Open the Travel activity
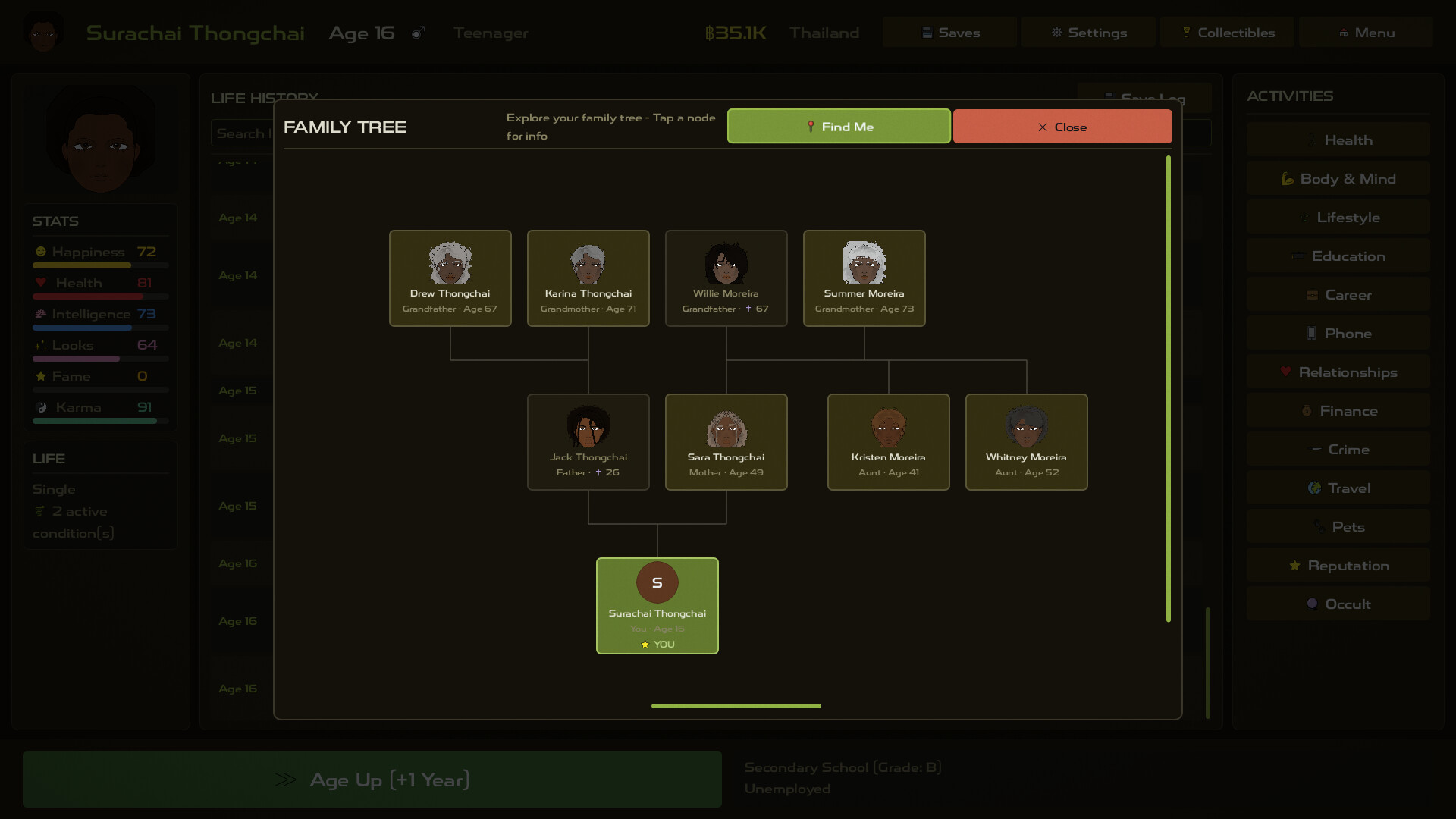 coord(1338,488)
